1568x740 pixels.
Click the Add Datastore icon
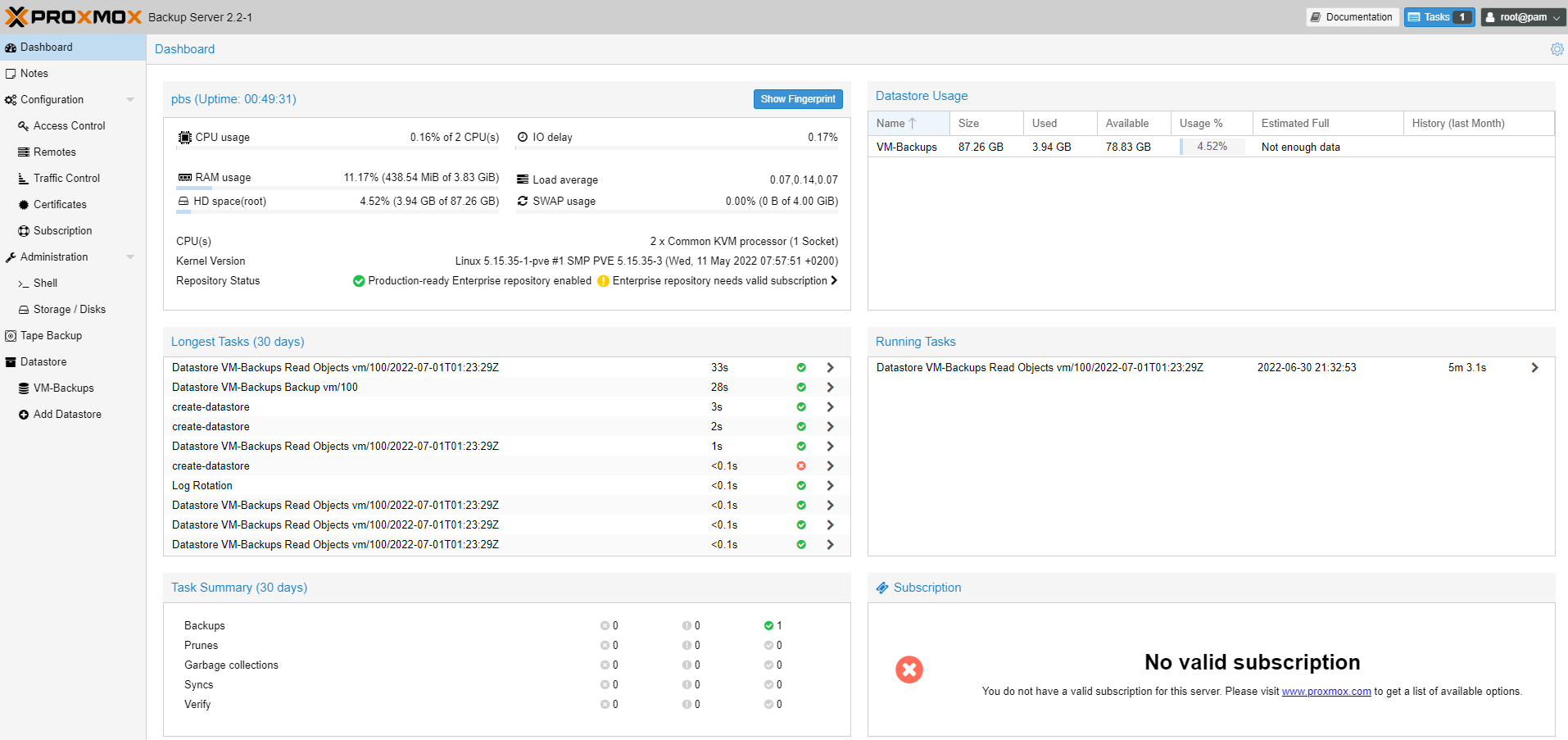click(x=23, y=414)
